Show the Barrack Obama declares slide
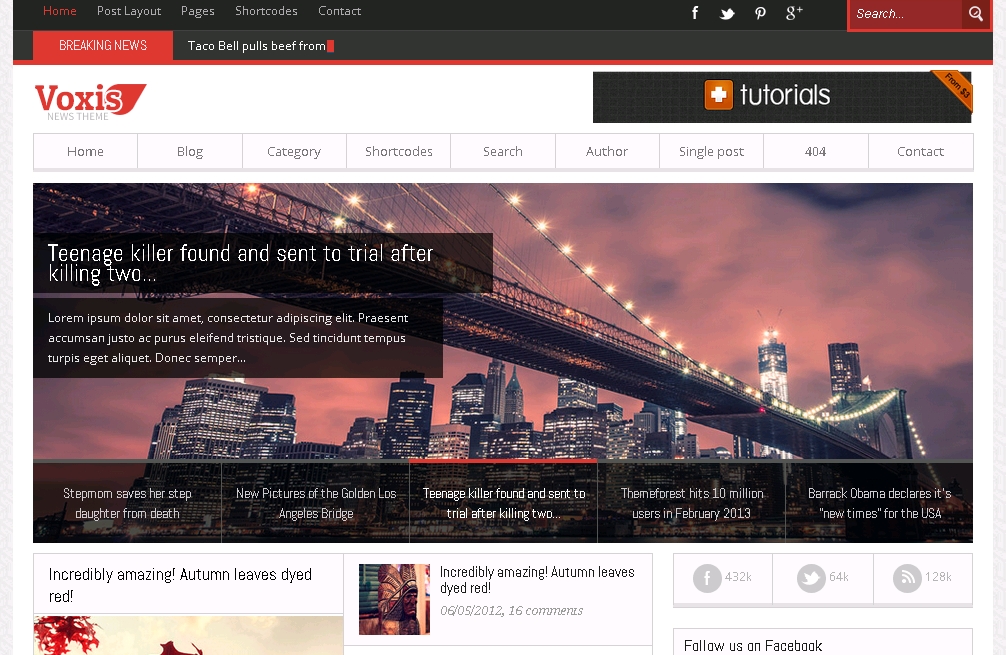The image size is (1006, 655). click(879, 503)
